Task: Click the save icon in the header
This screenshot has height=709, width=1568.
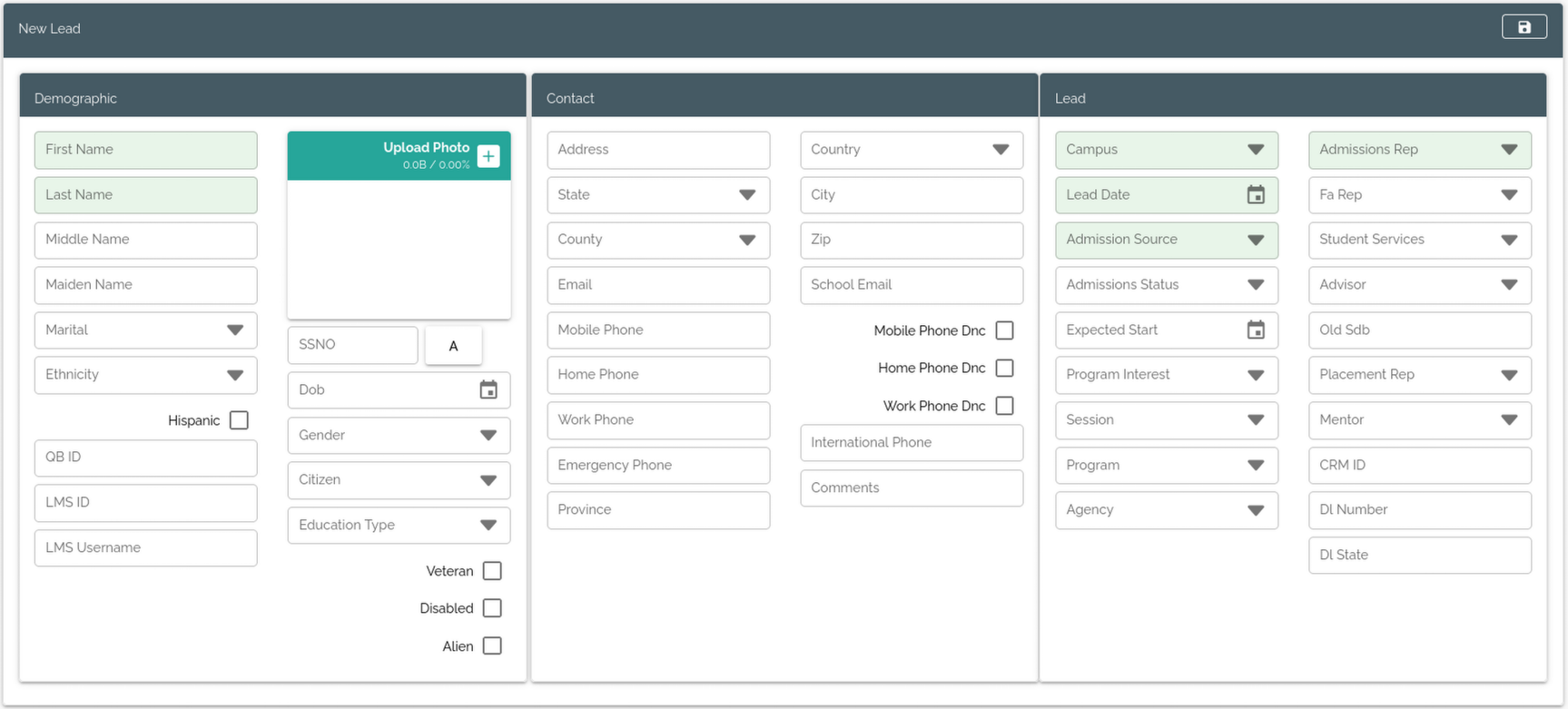Action: pos(1524,27)
